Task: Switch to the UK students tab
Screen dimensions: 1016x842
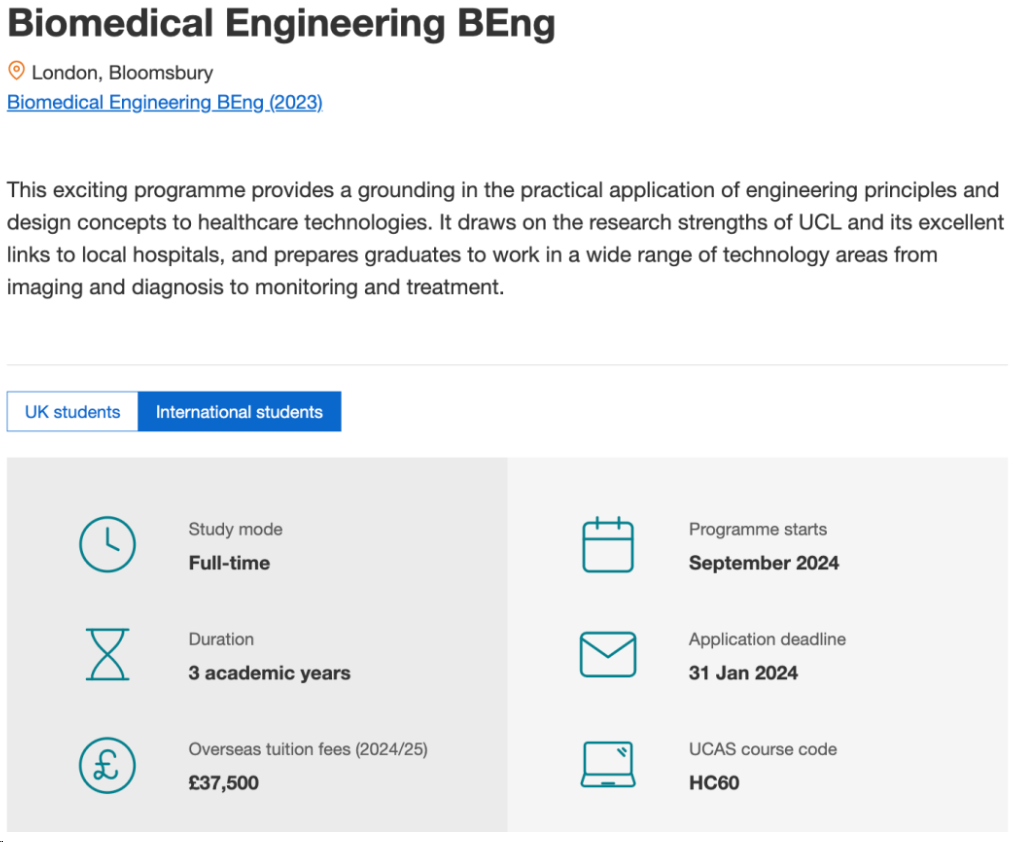Action: click(72, 412)
